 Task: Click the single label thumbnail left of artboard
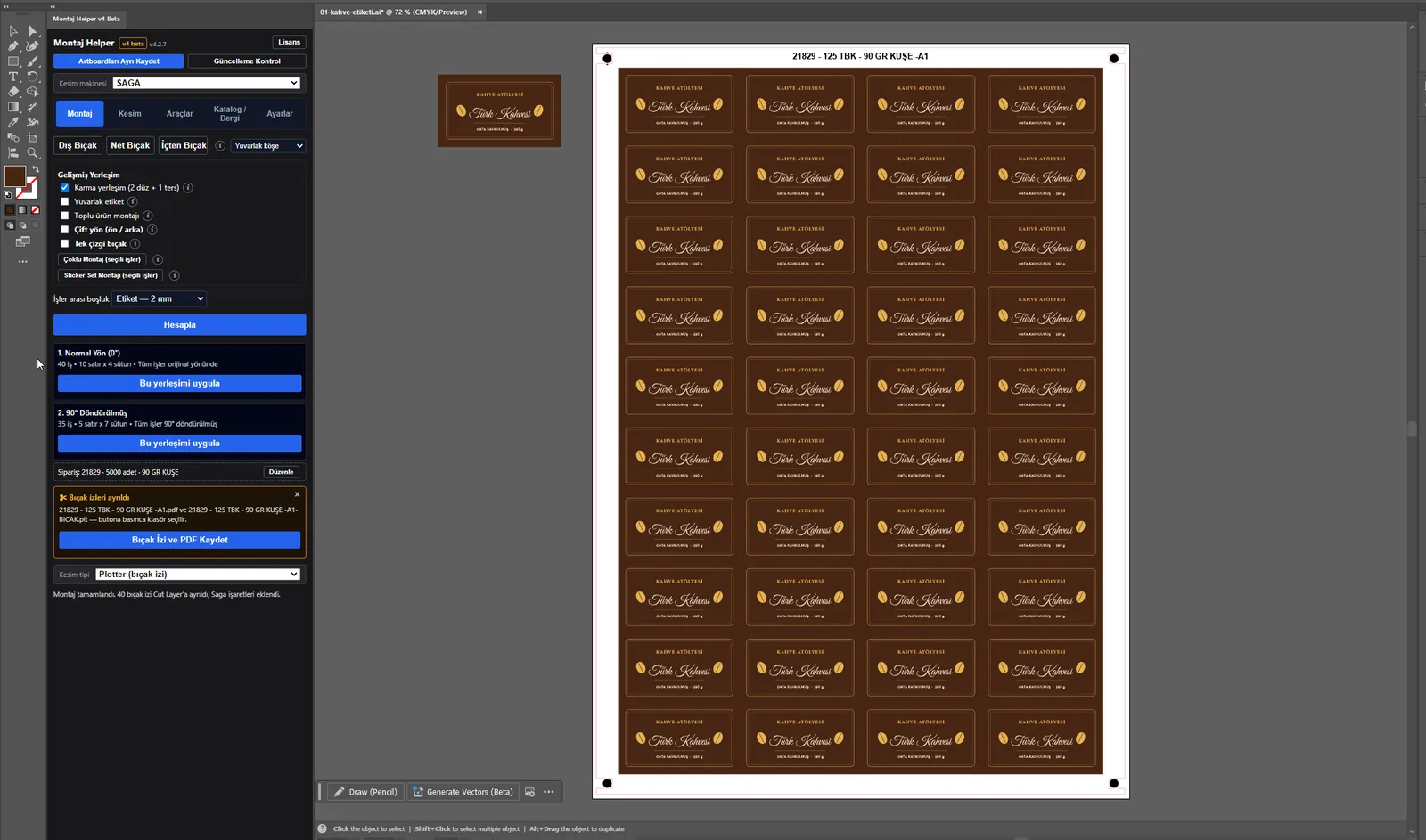[499, 110]
